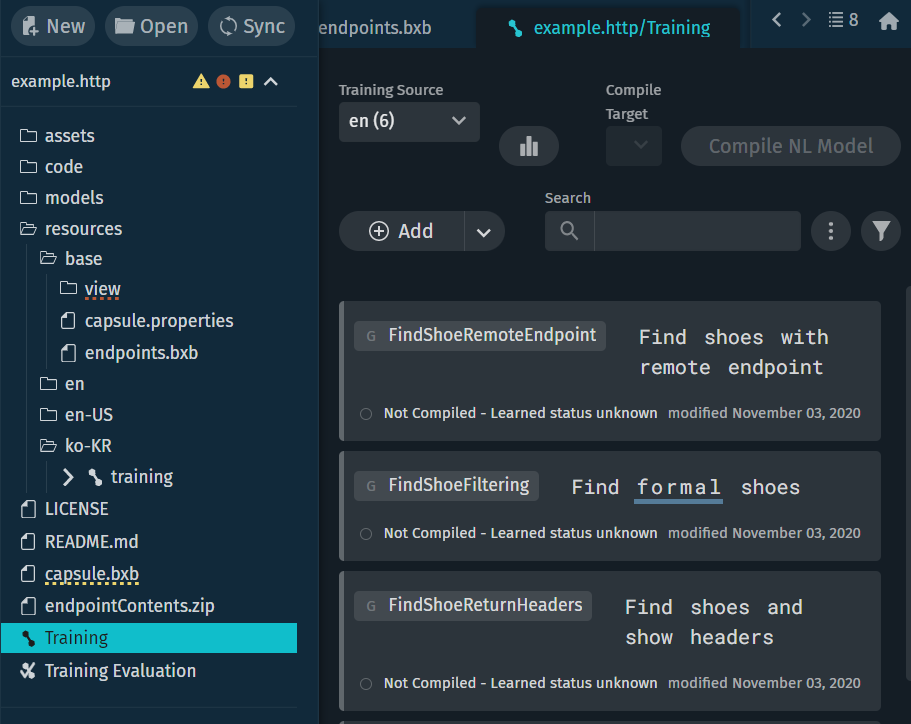The width and height of the screenshot is (911, 724).
Task: Open Training Evaluation
Action: coord(108,671)
